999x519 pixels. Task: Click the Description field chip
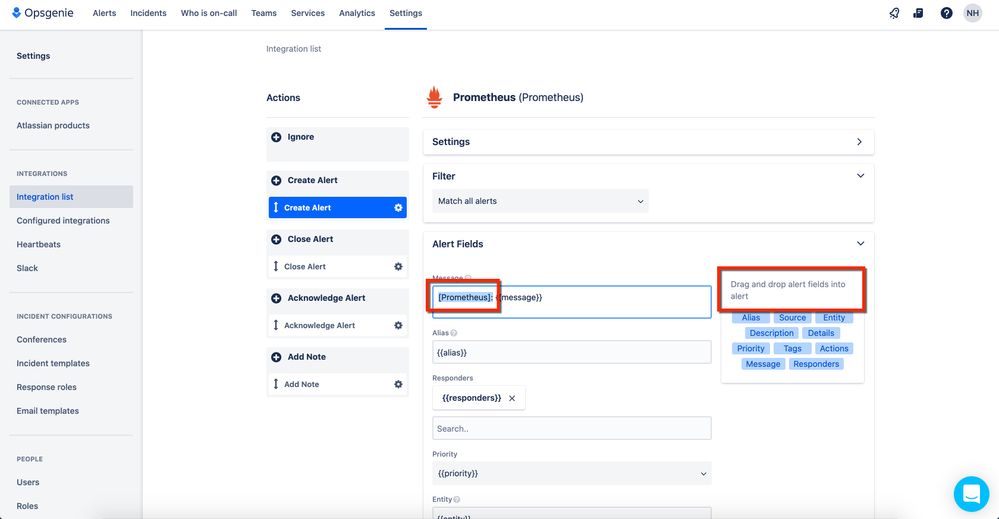pyautogui.click(x=772, y=333)
